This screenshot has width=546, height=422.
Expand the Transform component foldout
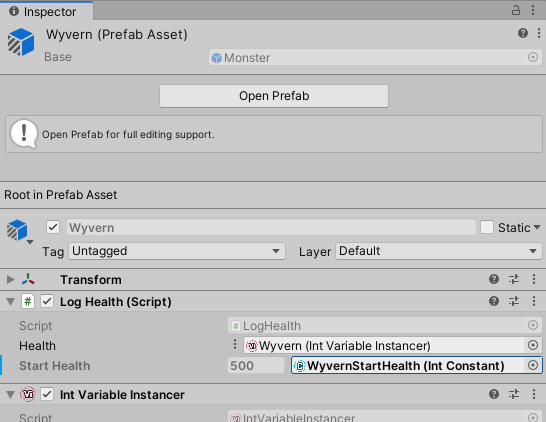click(10, 279)
